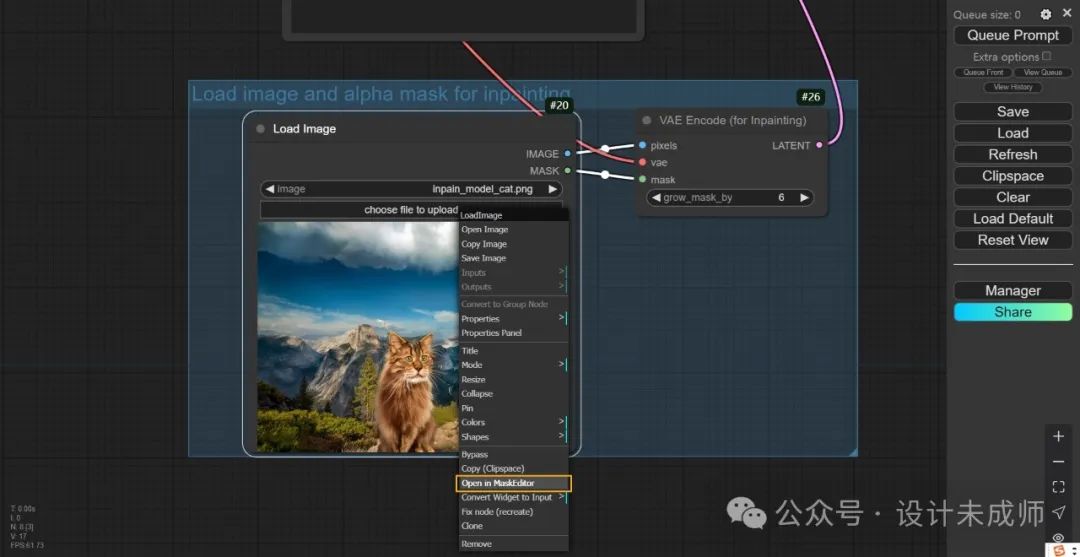Click the Share button
The width and height of the screenshot is (1080, 557).
(x=1012, y=312)
